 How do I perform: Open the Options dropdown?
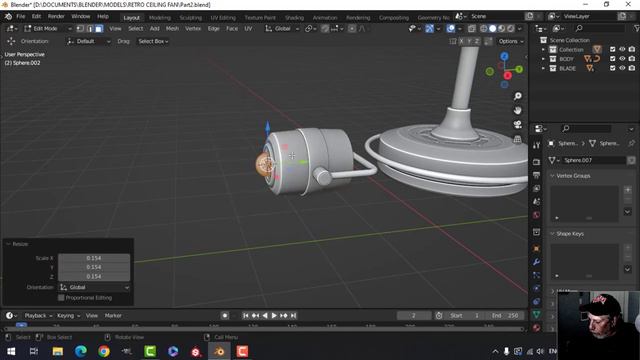511,41
